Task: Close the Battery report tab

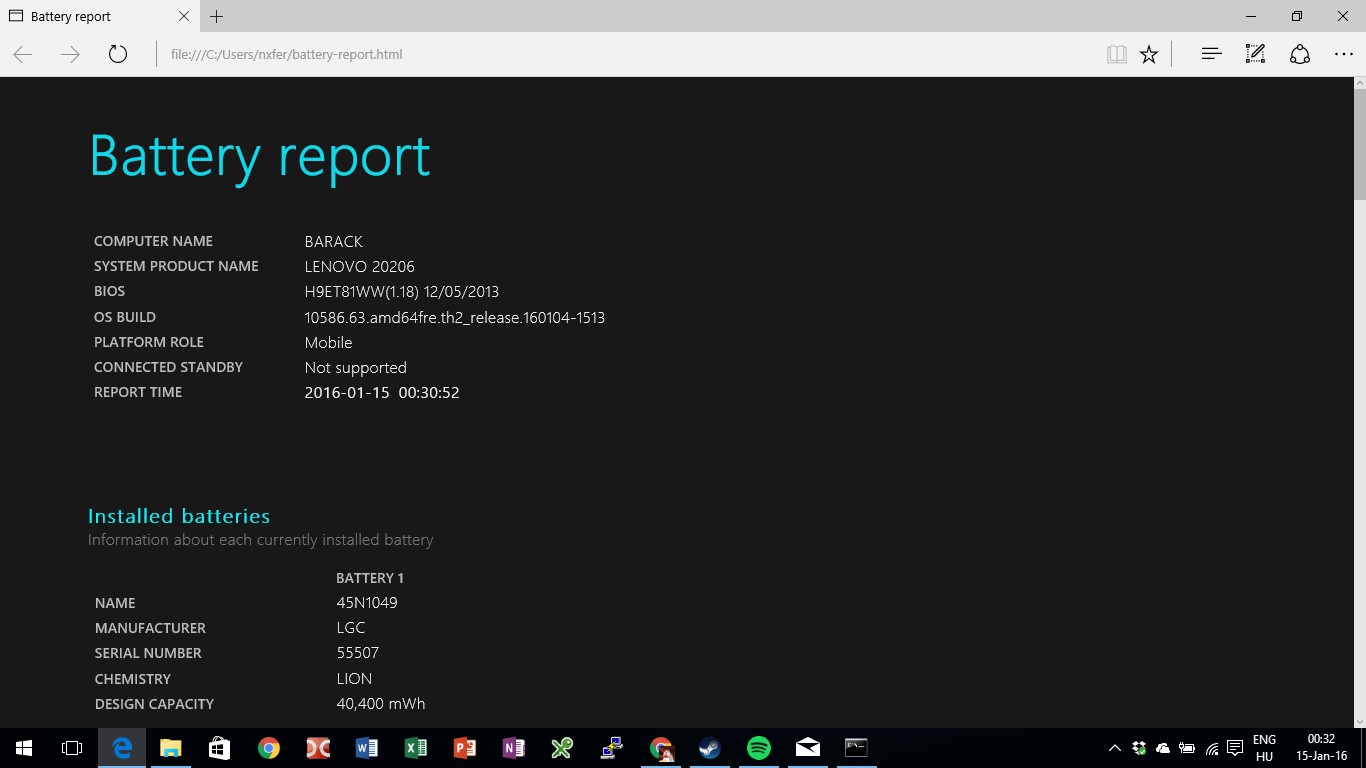Action: point(184,16)
